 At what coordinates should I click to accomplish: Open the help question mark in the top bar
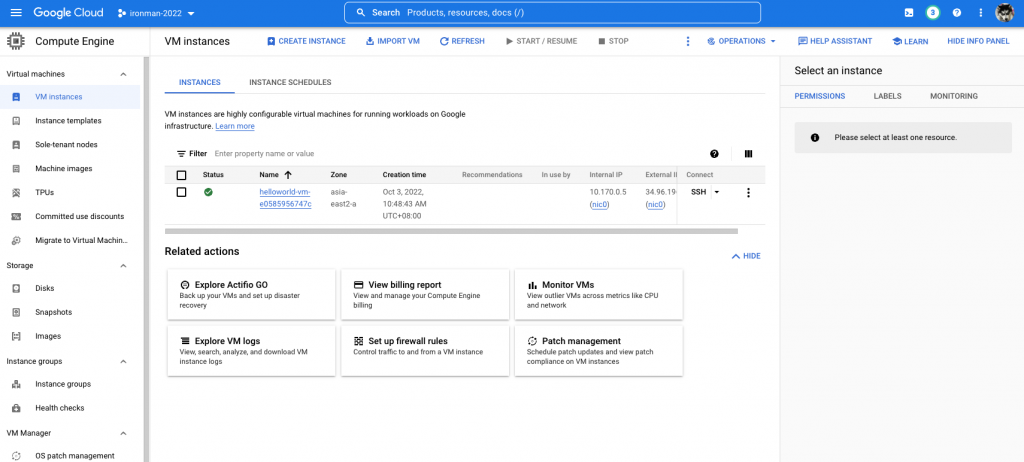[957, 12]
